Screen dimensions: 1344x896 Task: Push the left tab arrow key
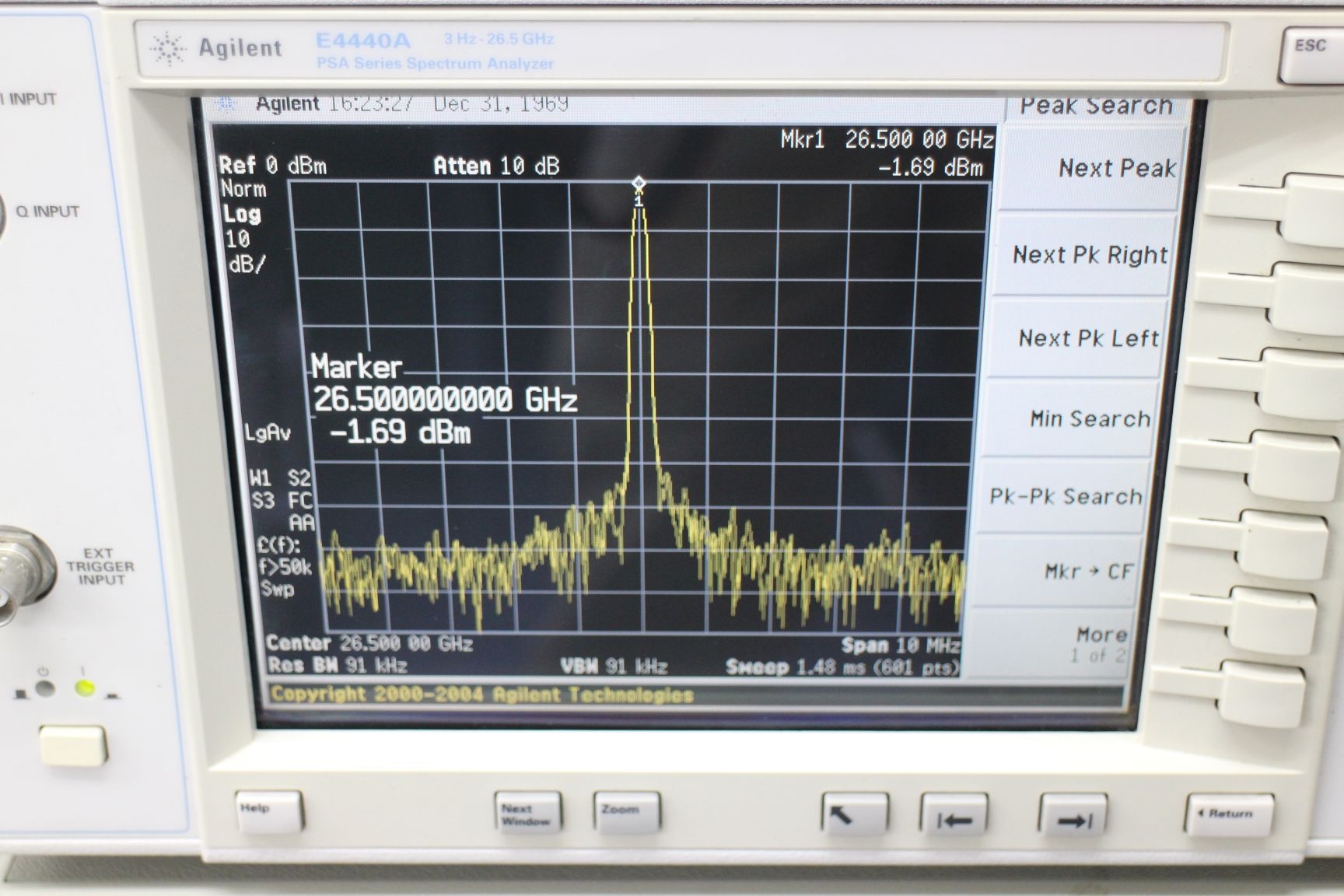(x=954, y=815)
